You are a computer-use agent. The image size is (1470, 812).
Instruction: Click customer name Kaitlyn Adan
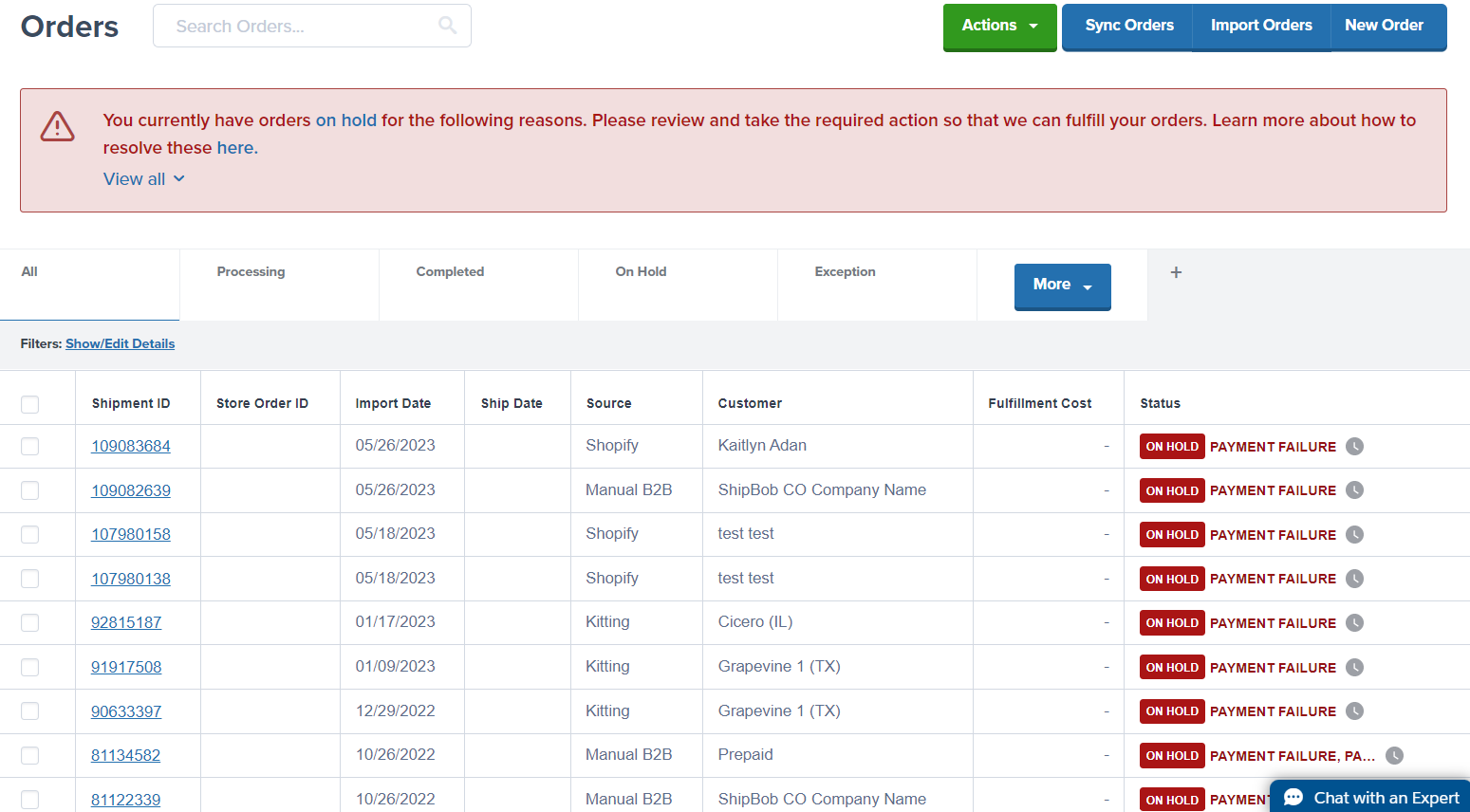tap(762, 446)
